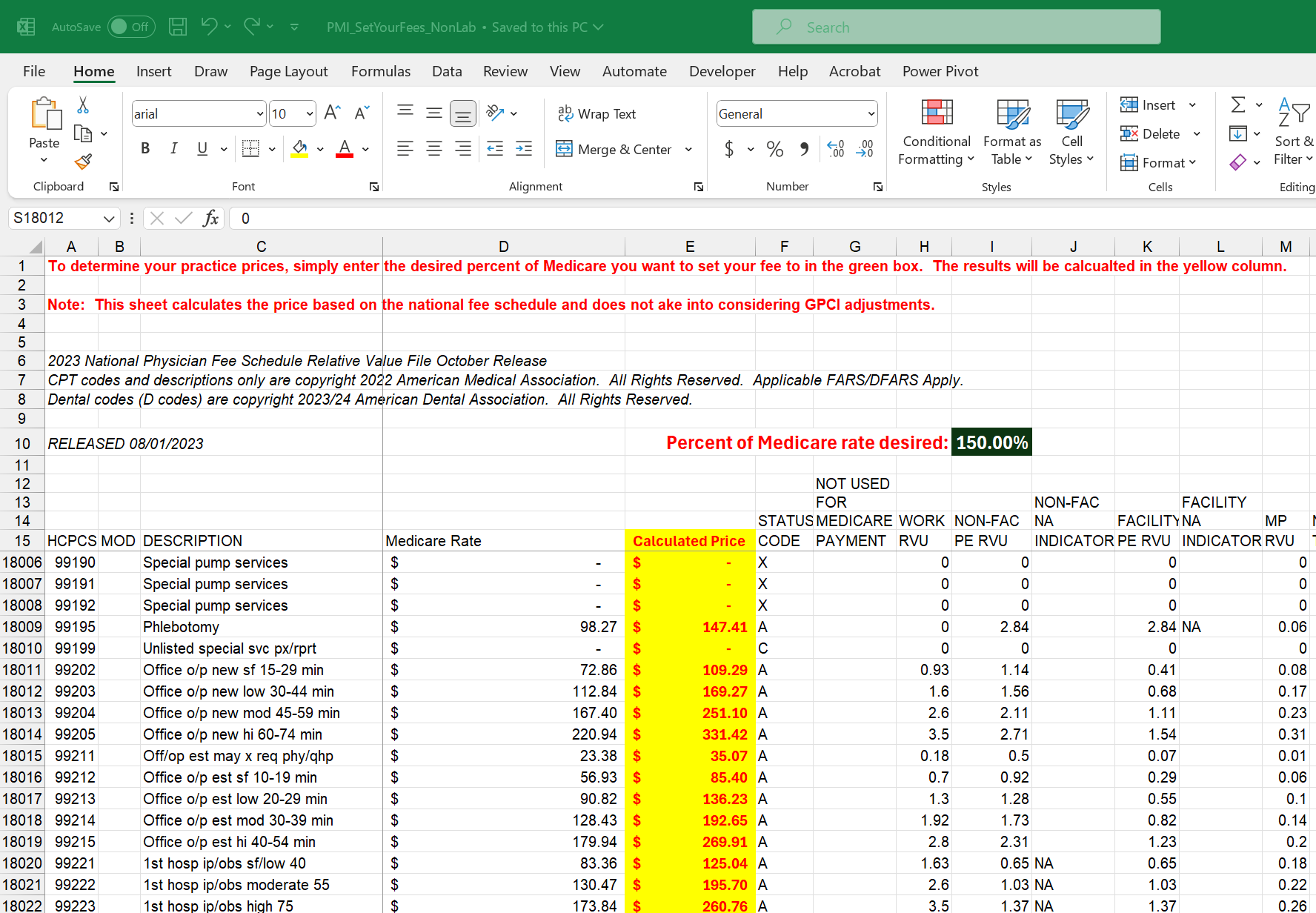Apply the yellow fill color swatch

click(299, 149)
